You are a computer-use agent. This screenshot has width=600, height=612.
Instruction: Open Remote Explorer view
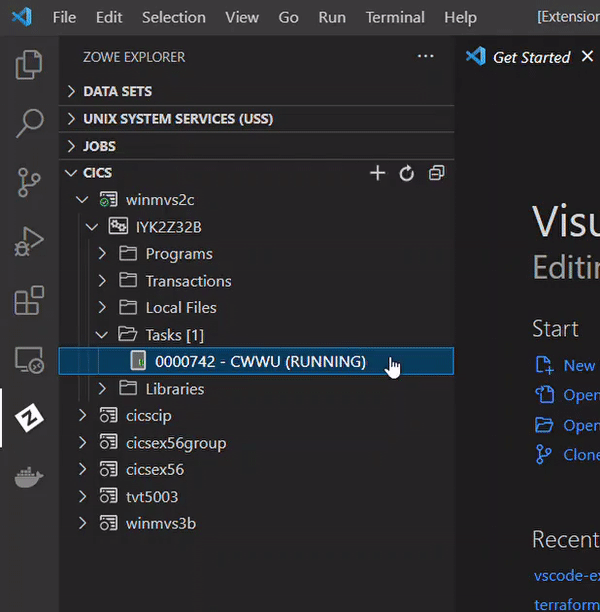click(29, 359)
